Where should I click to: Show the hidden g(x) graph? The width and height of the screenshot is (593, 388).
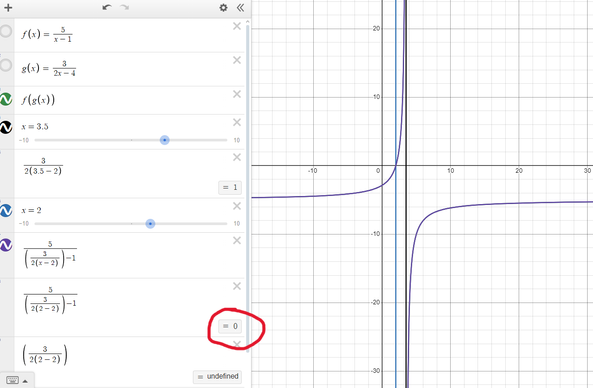coord(6,65)
